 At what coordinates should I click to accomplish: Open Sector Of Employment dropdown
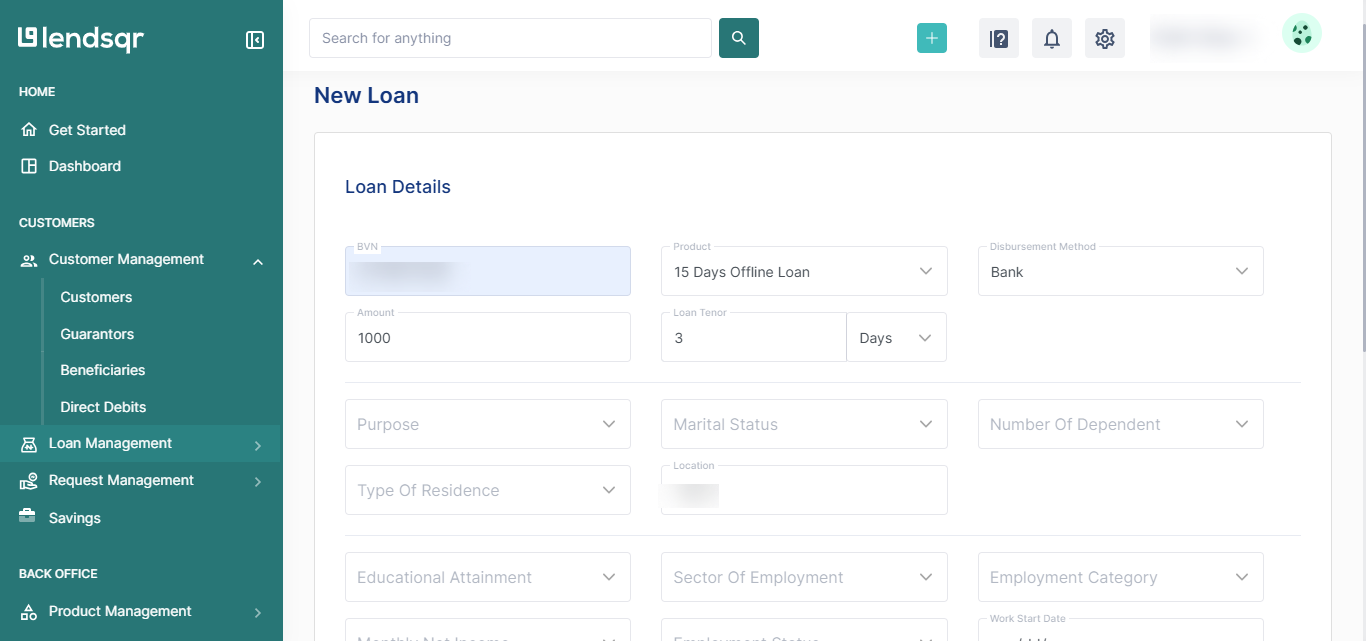(804, 577)
